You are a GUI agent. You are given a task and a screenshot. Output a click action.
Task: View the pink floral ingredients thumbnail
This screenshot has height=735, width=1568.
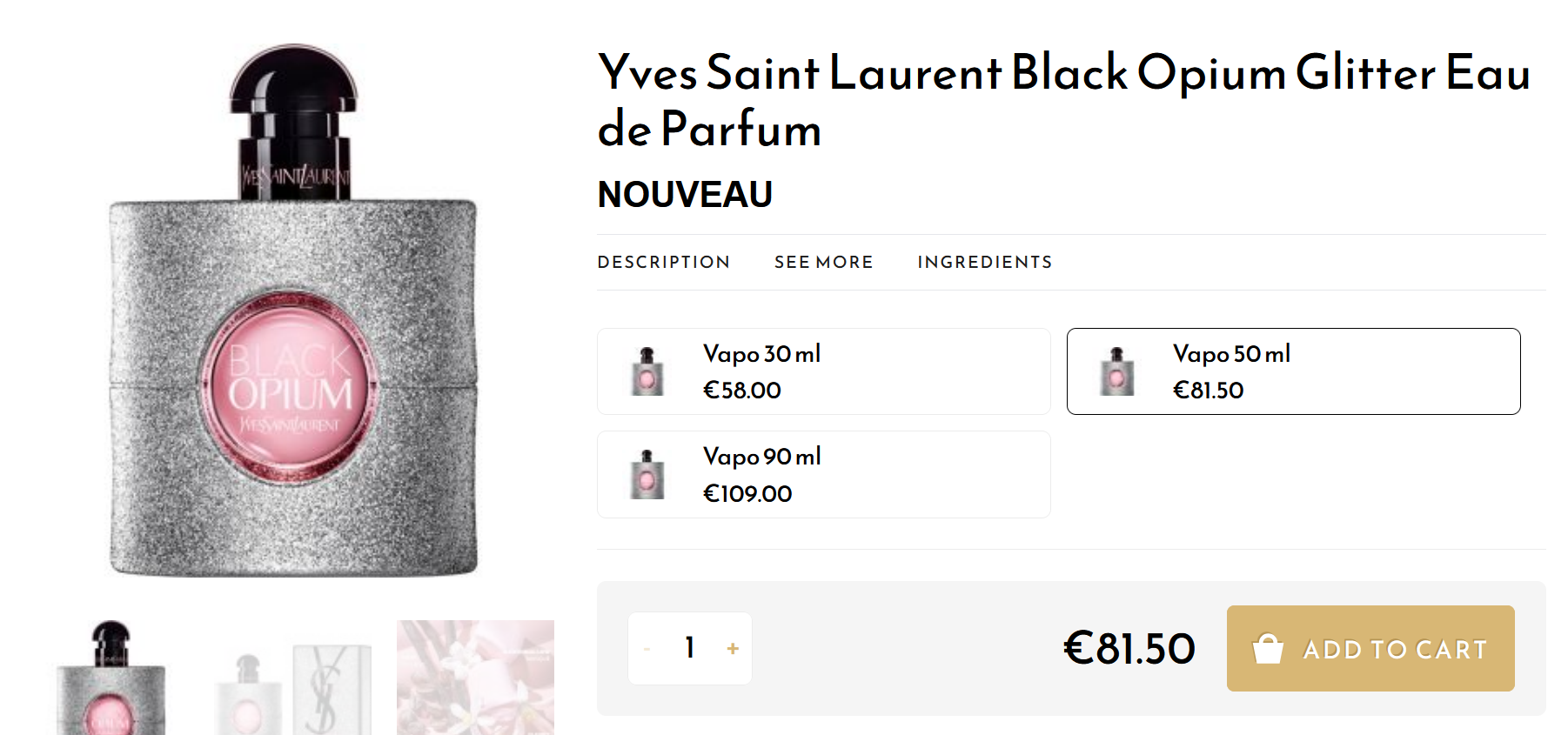pos(475,678)
